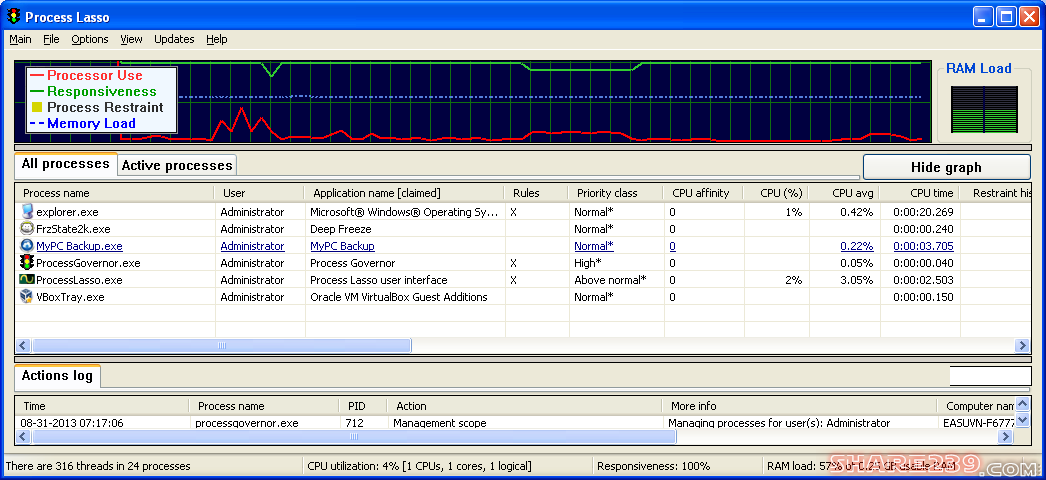The width and height of the screenshot is (1046, 480).
Task: Sort by Process name column header
Action: (x=115, y=193)
